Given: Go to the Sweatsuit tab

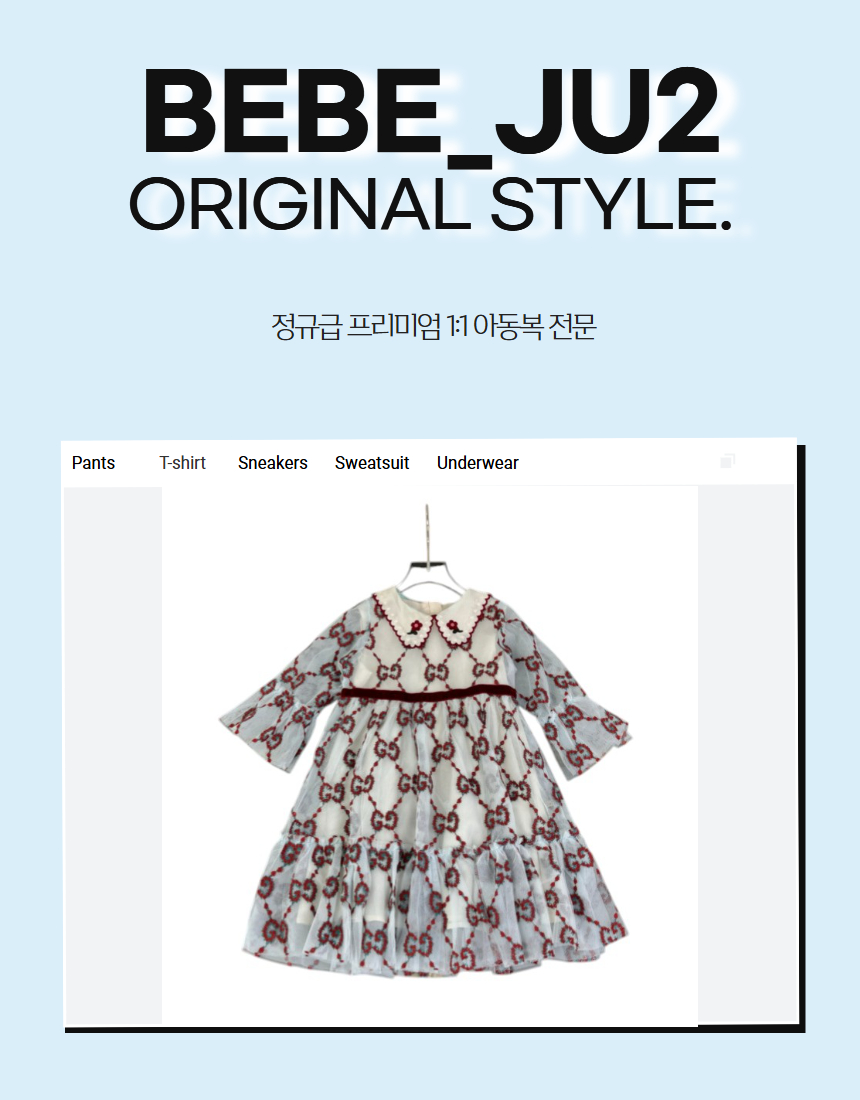Looking at the screenshot, I should 372,463.
